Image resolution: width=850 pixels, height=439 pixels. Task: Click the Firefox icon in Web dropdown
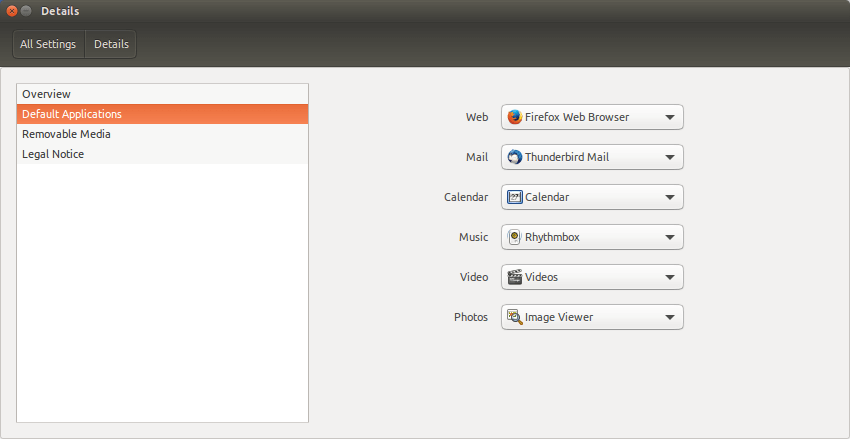(x=514, y=117)
